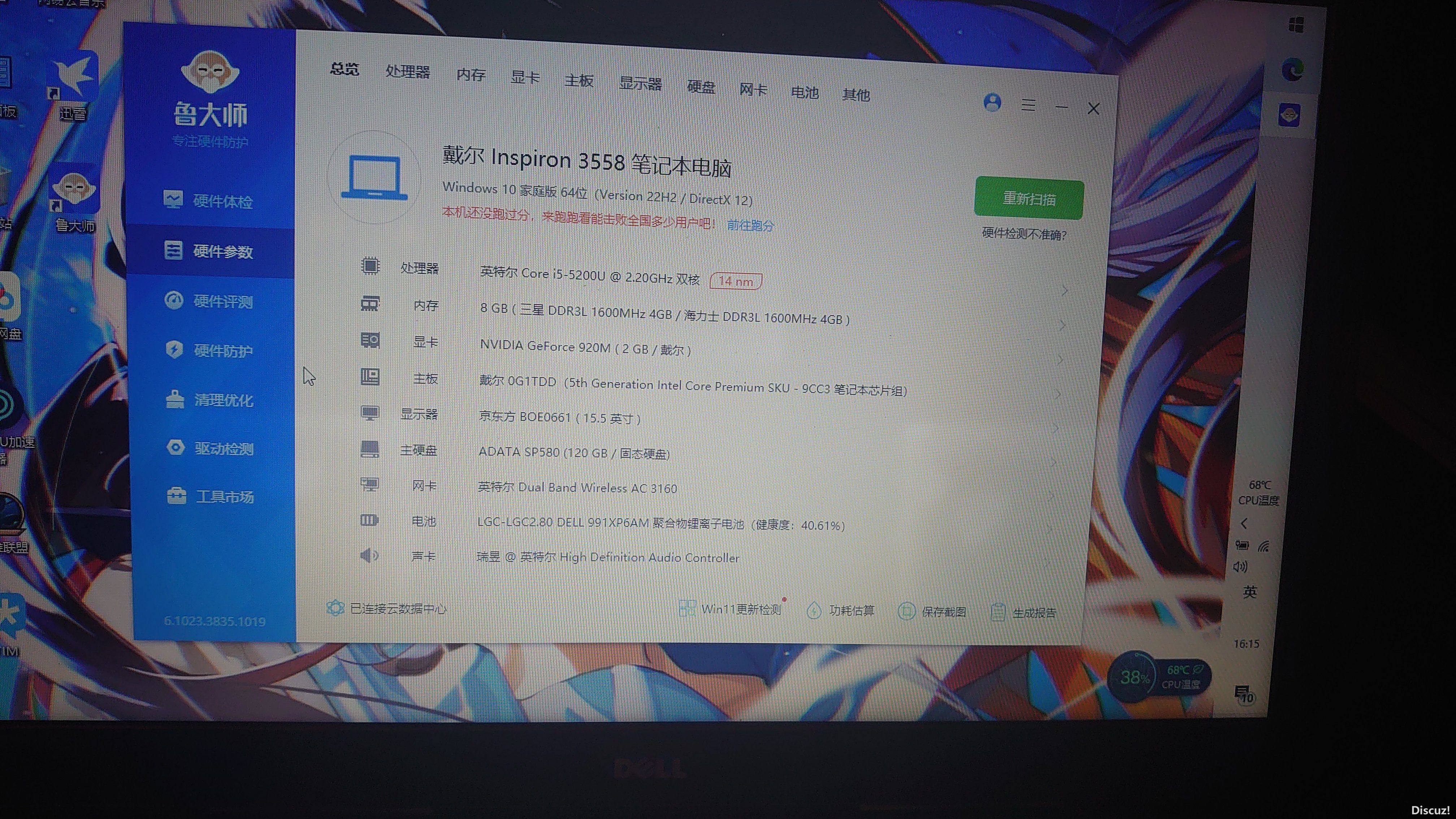Expand the 处理器 row chevron
The image size is (1456, 819).
click(x=1065, y=291)
